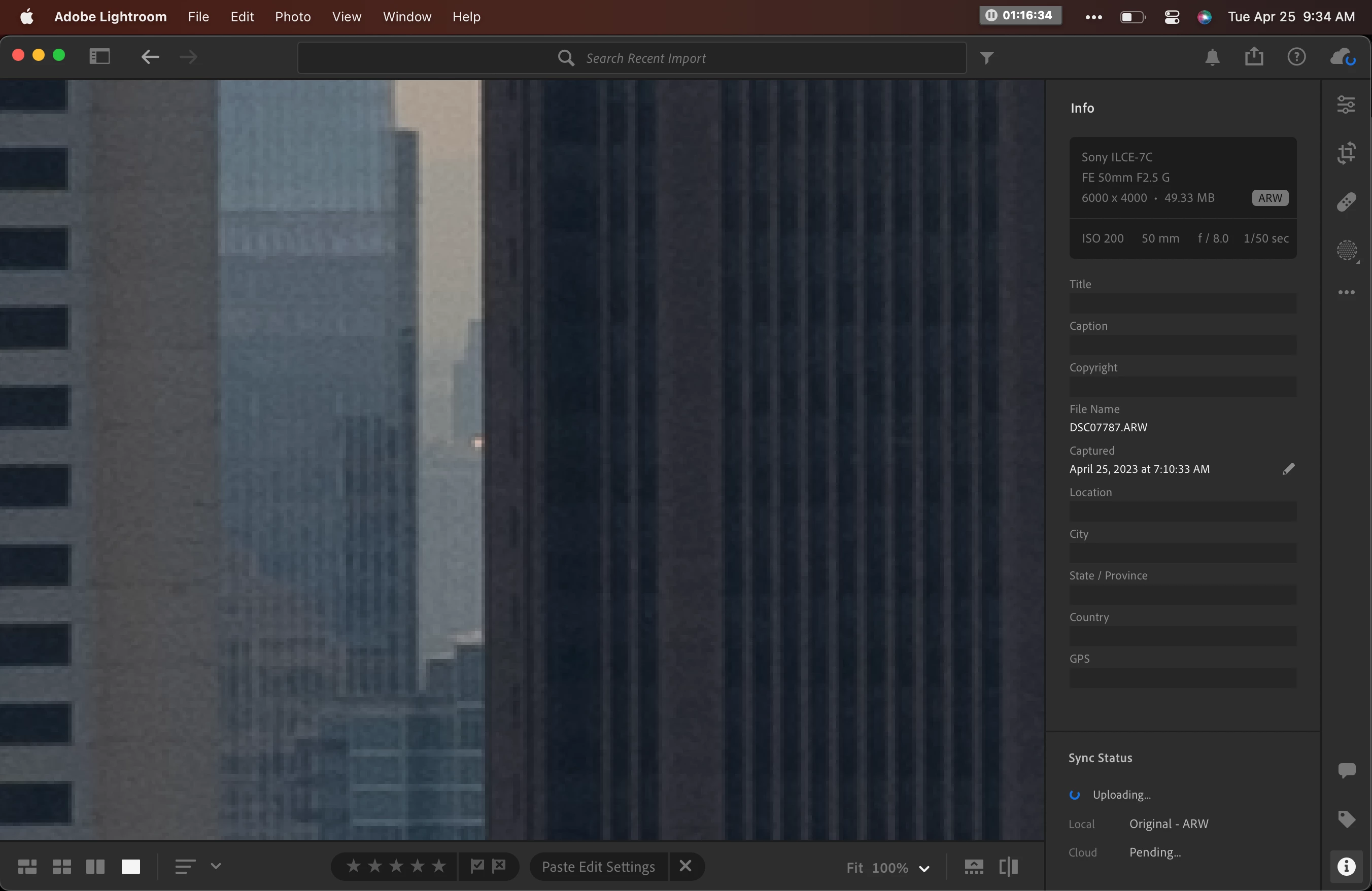
Task: Click the Search Recent Import field
Action: tap(645, 58)
